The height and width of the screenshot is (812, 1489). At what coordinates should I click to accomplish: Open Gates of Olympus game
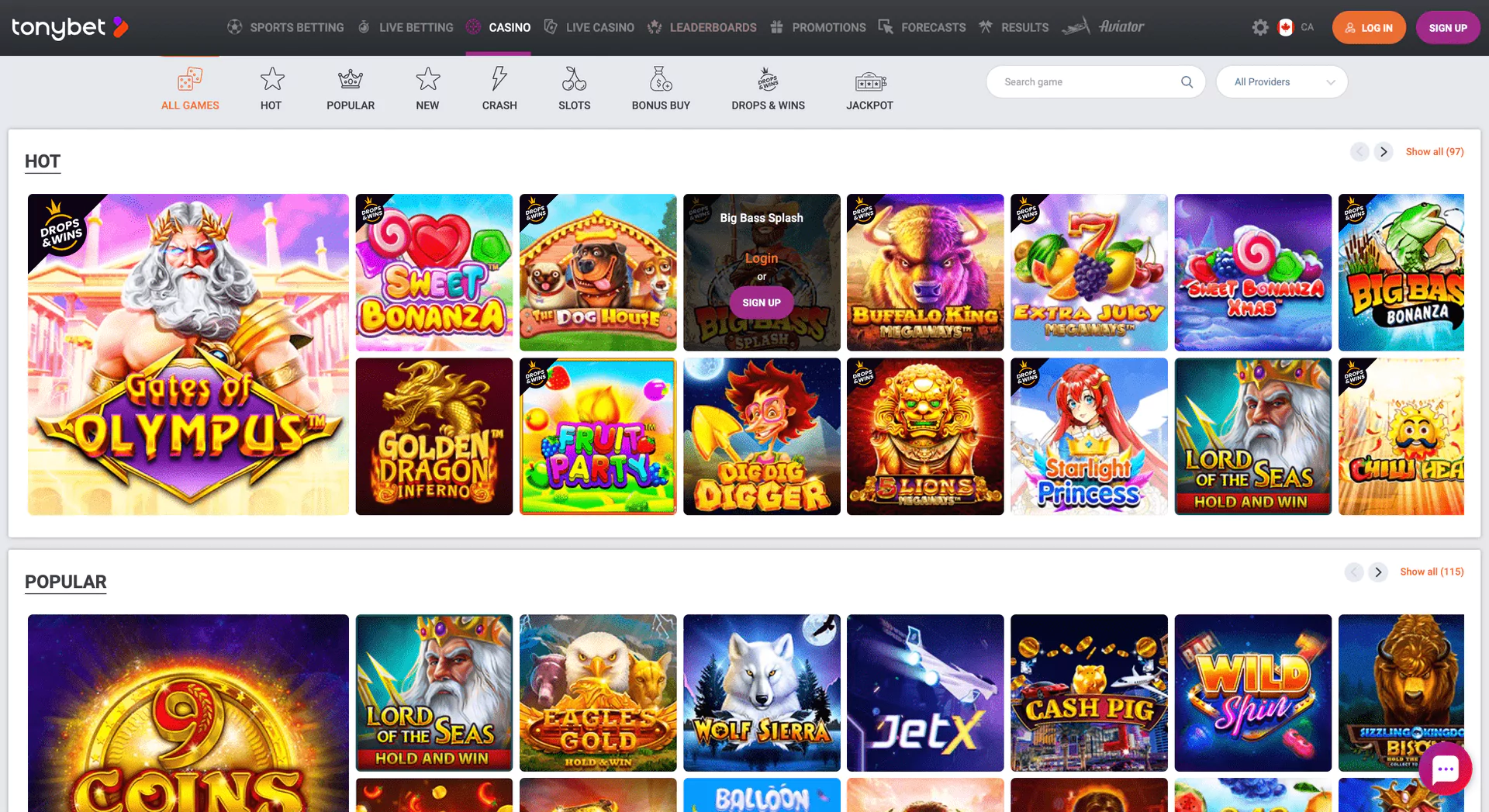(188, 354)
